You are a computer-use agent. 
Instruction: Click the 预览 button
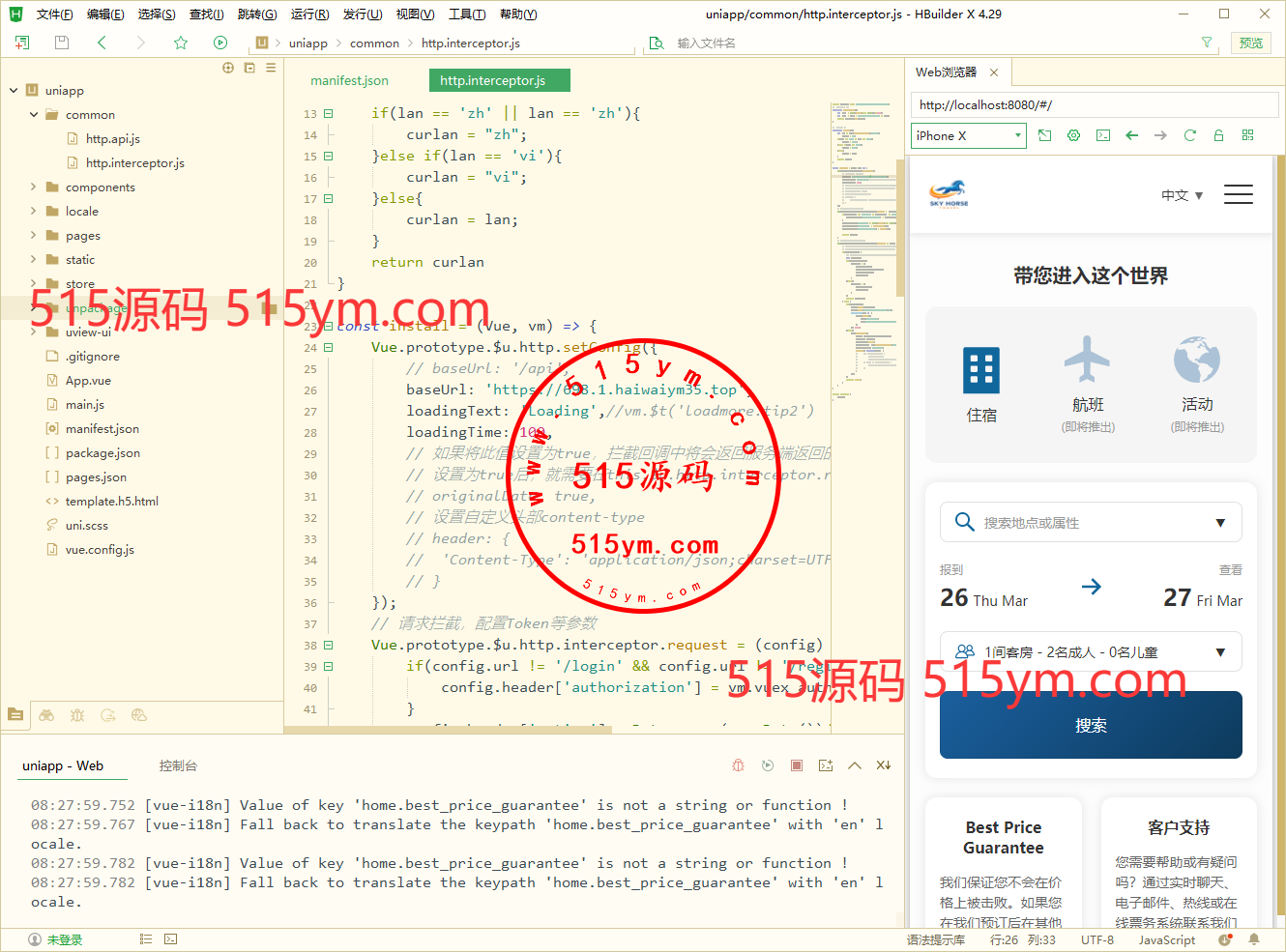coord(1251,43)
